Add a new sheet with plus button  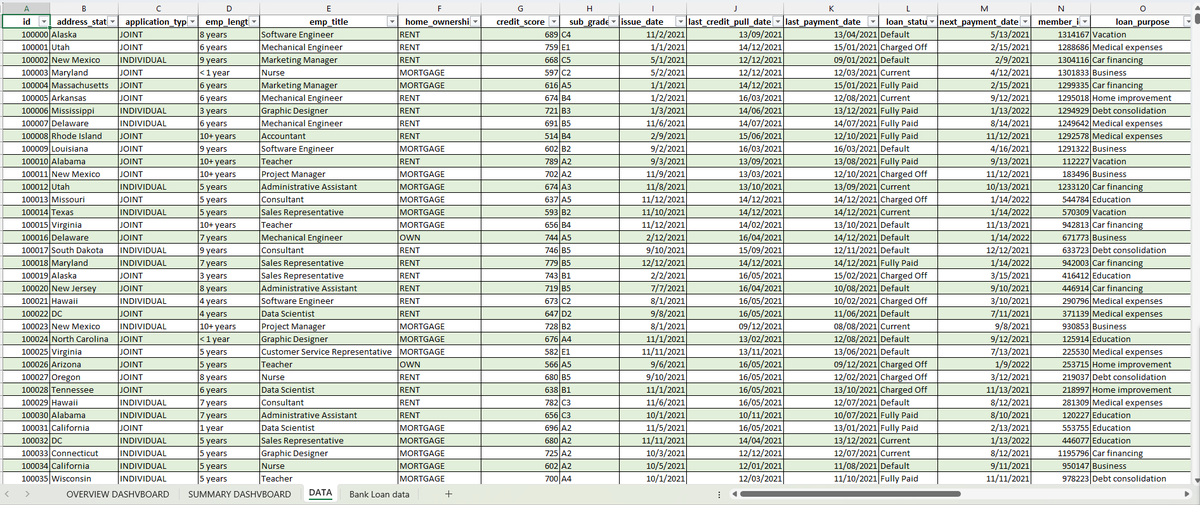click(448, 494)
